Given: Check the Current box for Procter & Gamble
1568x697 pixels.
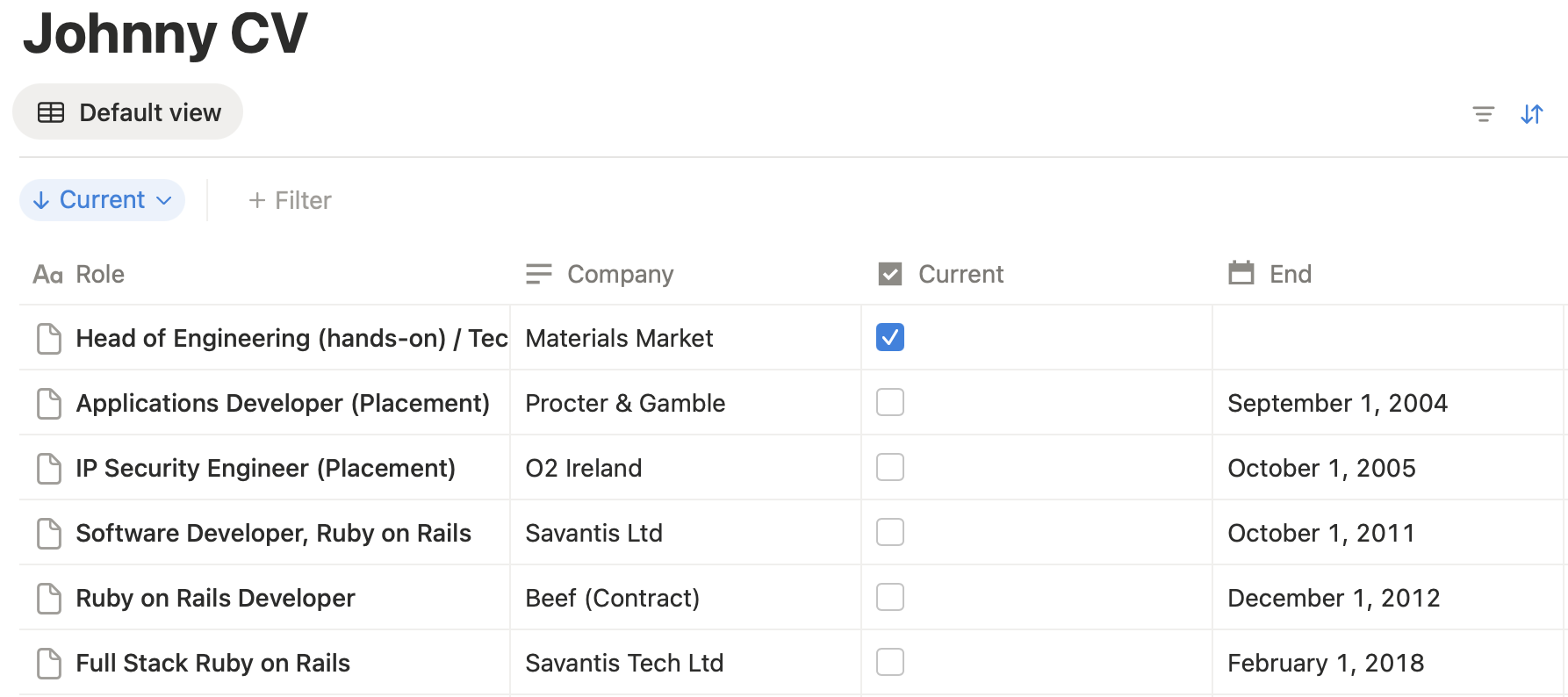Looking at the screenshot, I should 889,402.
